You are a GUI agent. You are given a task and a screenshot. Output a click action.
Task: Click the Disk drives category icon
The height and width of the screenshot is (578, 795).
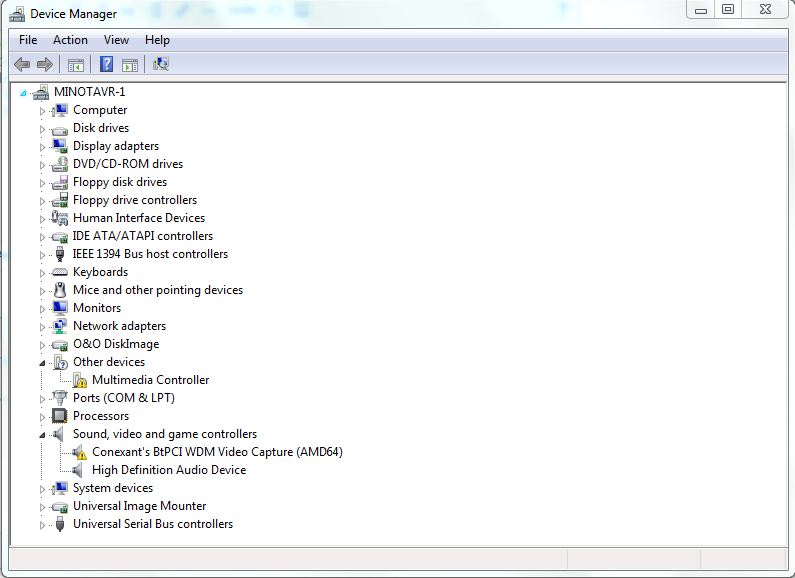(x=59, y=130)
